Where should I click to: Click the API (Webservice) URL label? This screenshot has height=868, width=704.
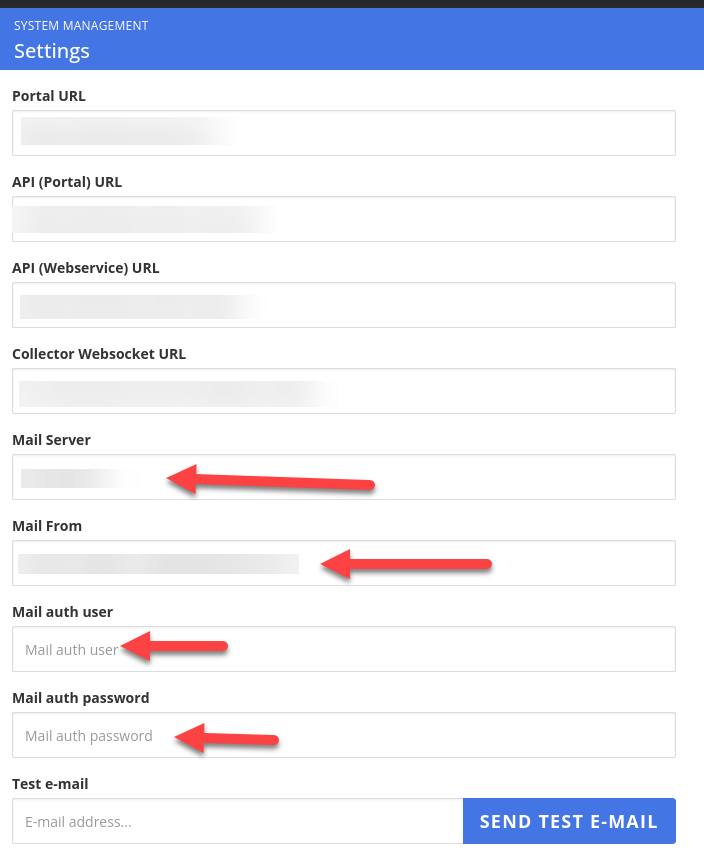(x=86, y=268)
